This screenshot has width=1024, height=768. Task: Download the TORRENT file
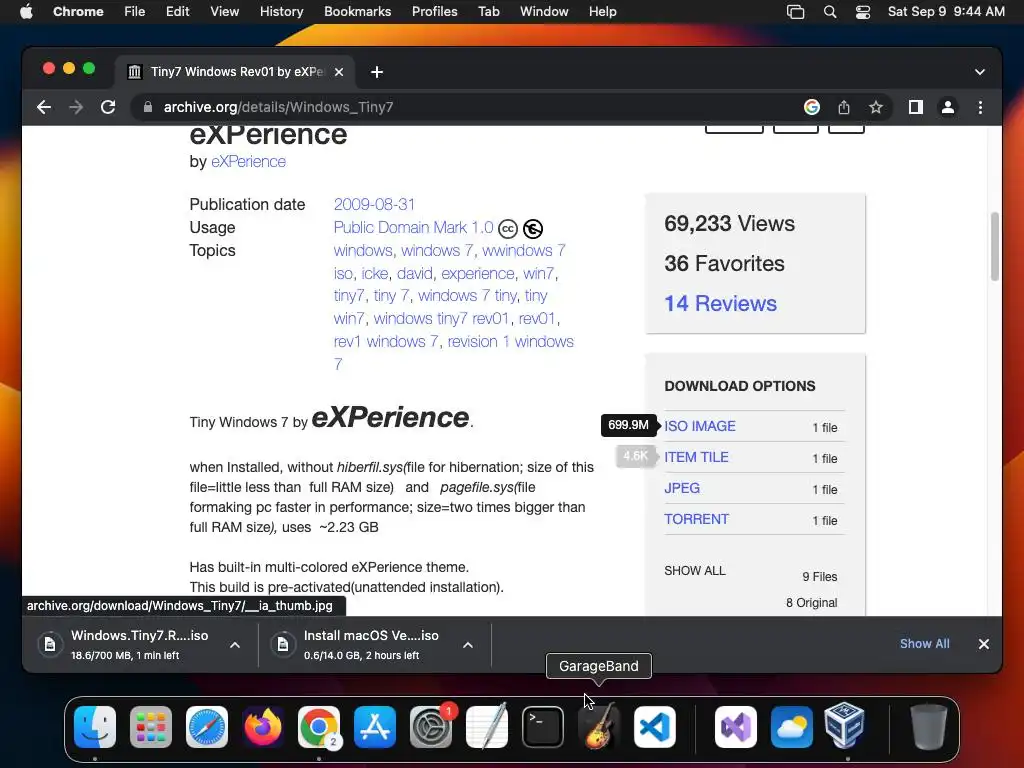tap(696, 519)
